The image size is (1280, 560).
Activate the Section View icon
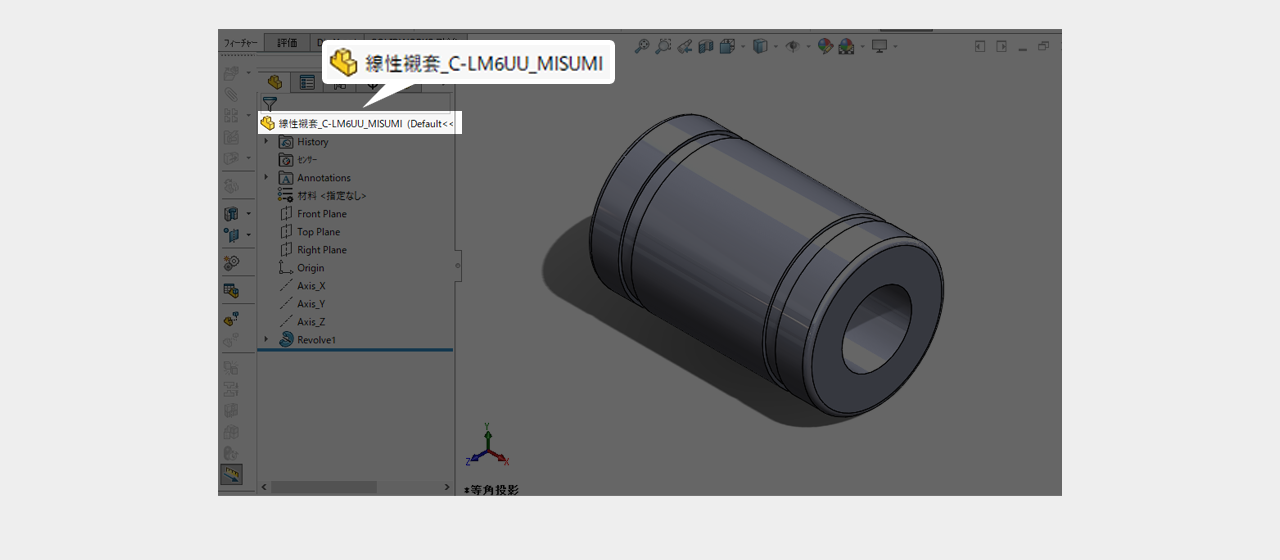coord(706,46)
